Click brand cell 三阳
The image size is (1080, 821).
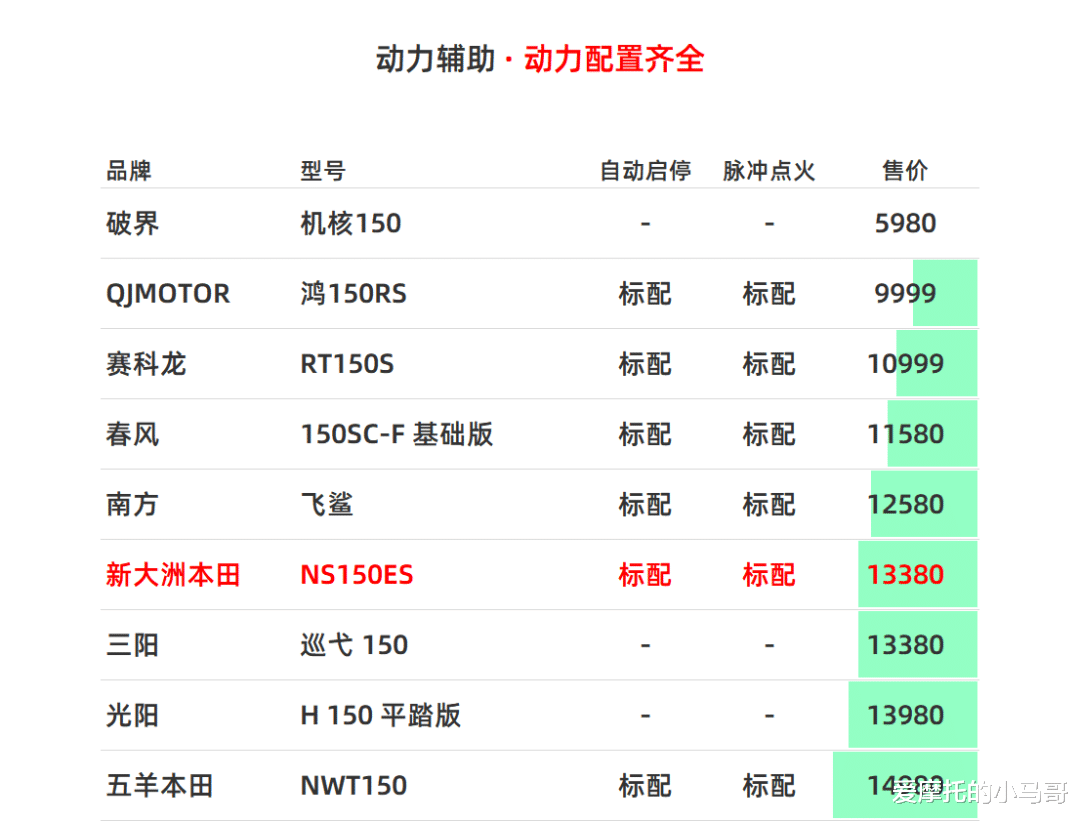(x=132, y=645)
